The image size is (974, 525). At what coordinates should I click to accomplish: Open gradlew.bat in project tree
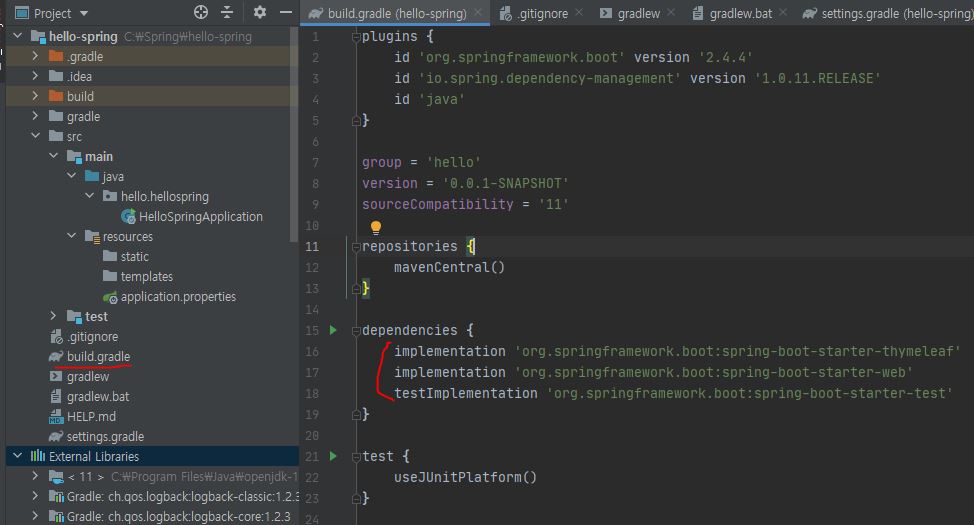tap(98, 396)
